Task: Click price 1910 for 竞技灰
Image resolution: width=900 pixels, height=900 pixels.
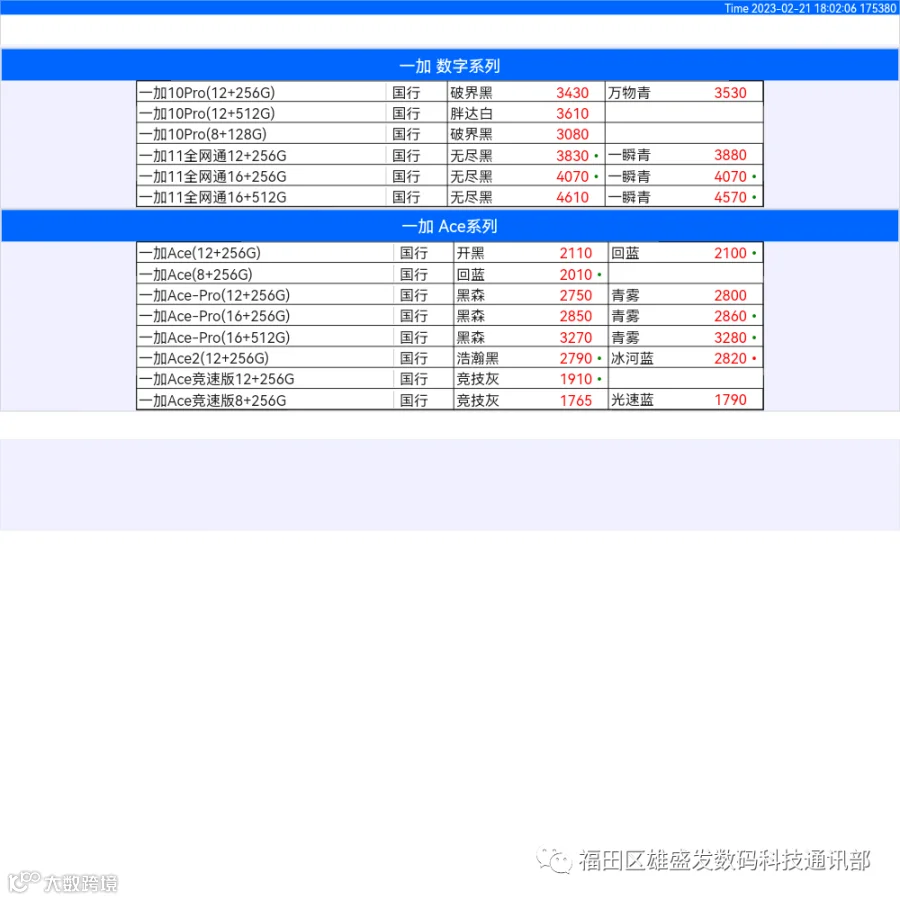Action: coord(576,379)
